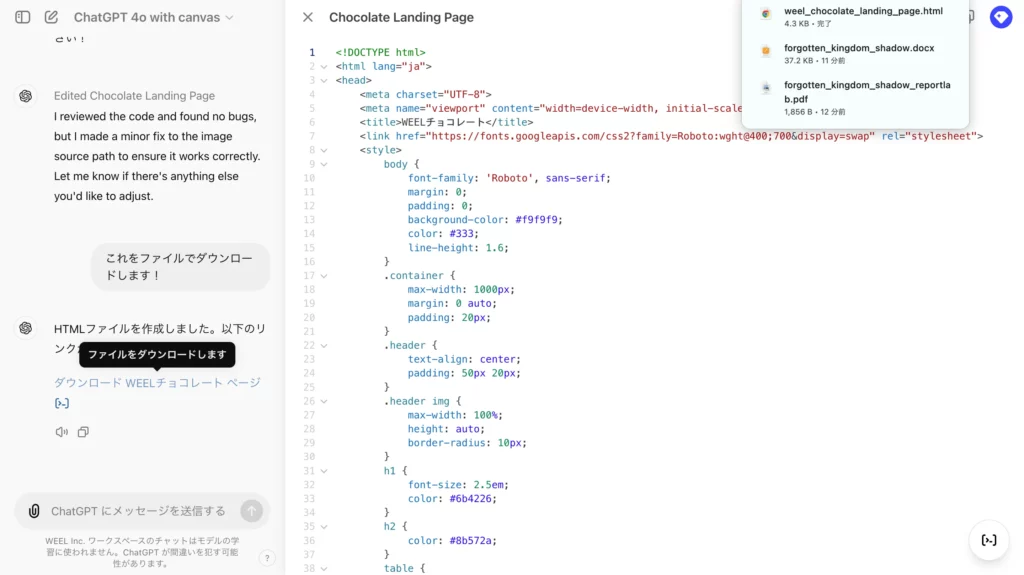
Task: Open the help question mark button
Action: [267, 558]
